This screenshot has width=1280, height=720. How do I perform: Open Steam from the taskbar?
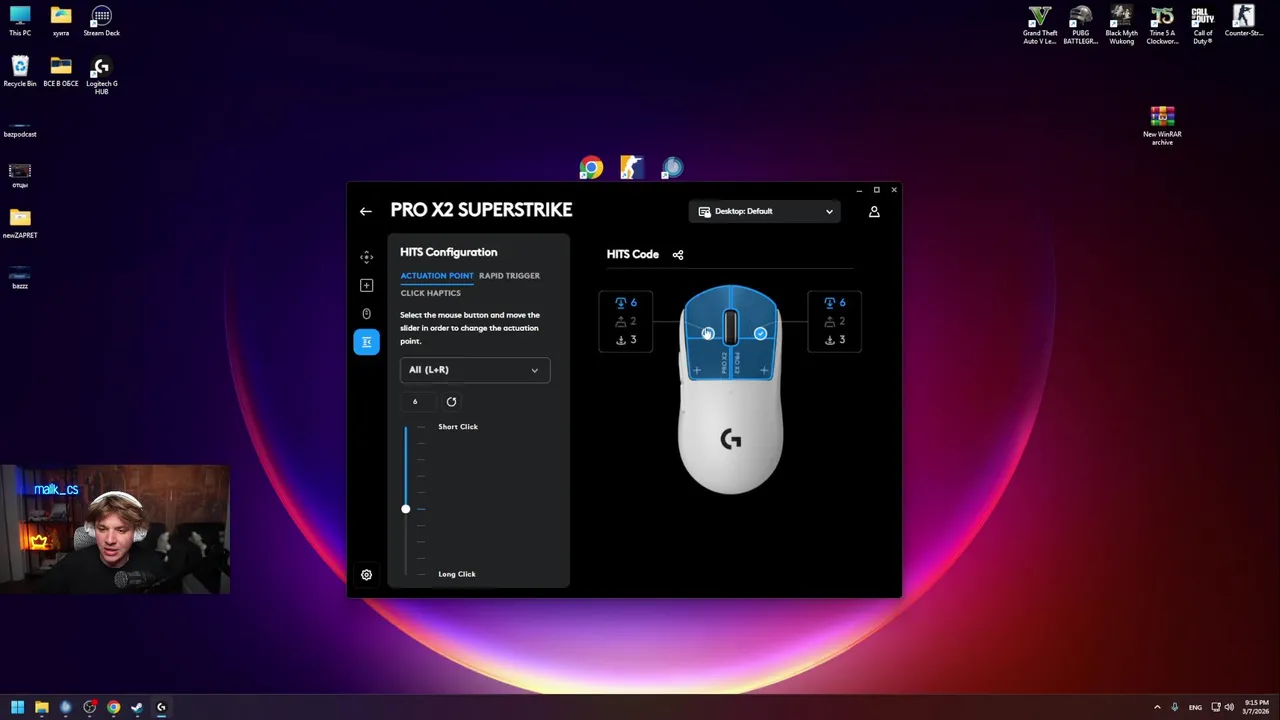[137, 707]
